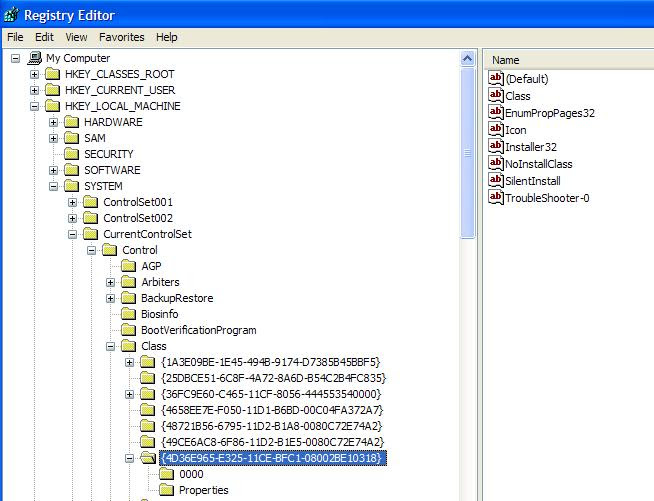Expand the Arbiters key
This screenshot has width=654, height=501.
pyautogui.click(x=111, y=282)
